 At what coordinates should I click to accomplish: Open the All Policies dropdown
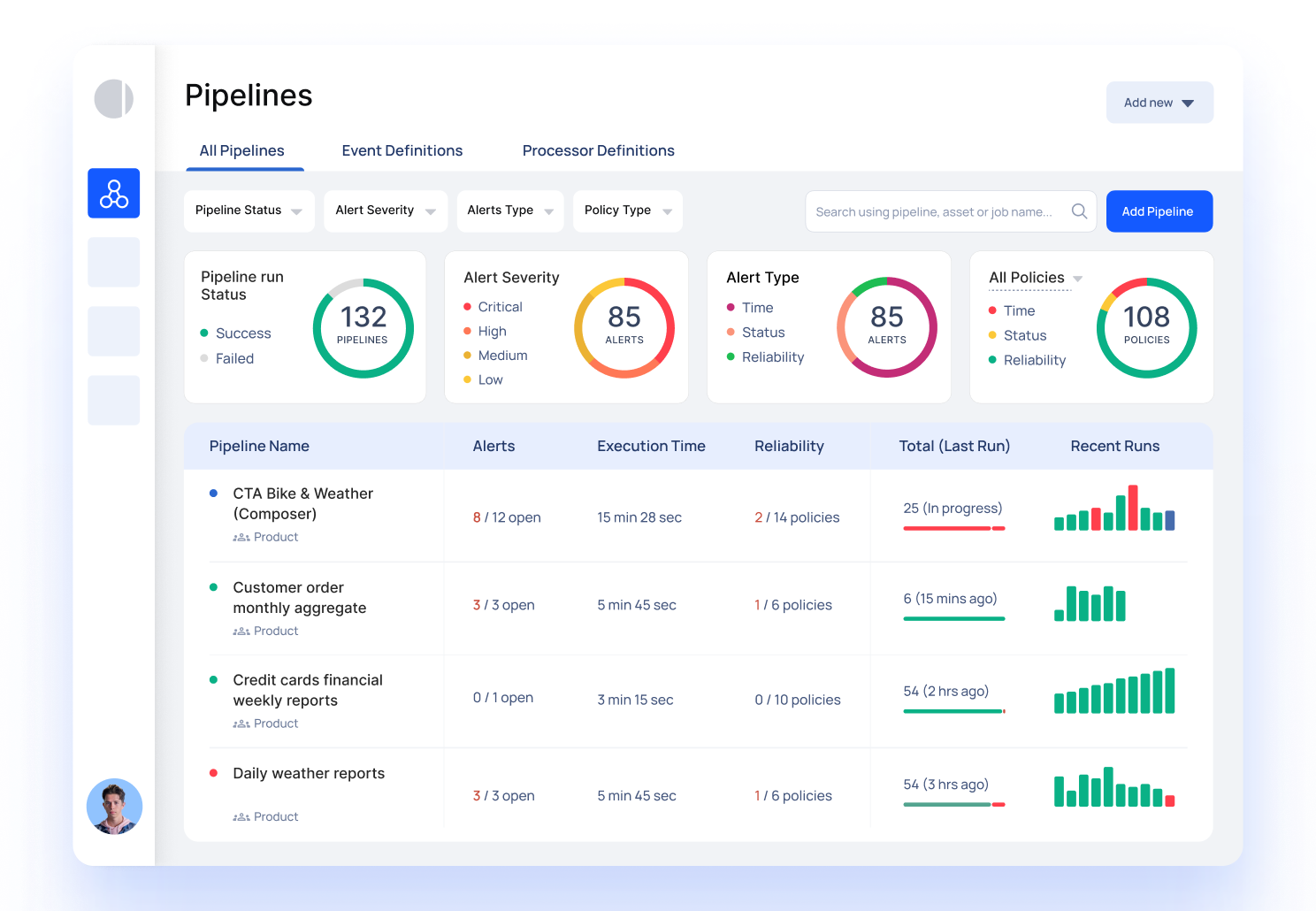pos(1035,278)
